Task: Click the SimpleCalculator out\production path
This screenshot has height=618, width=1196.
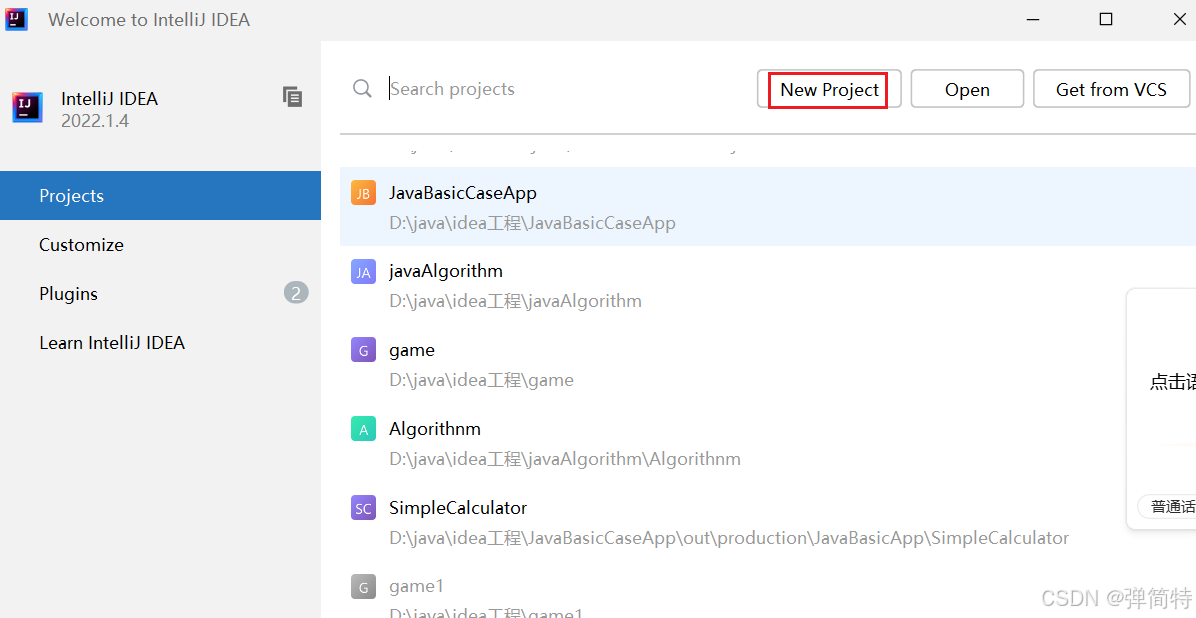Action: pyautogui.click(x=729, y=538)
